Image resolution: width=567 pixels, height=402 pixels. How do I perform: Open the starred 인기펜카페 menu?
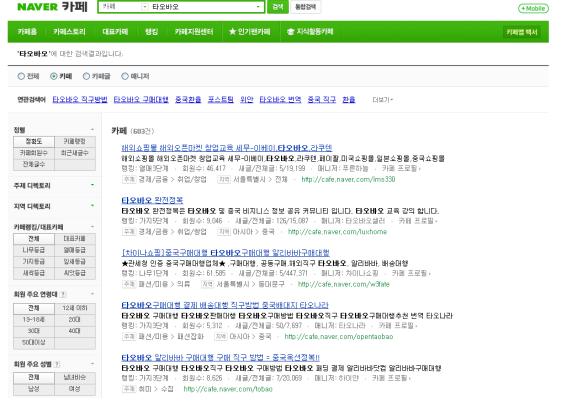(250, 32)
